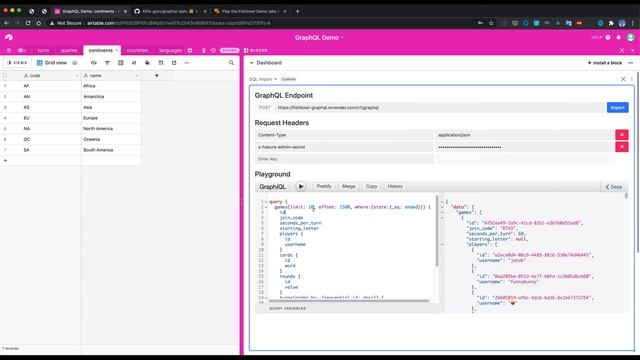Image resolution: width=640 pixels, height=360 pixels.
Task: Collapse the Dashboard dropdown arrow
Action: [x=251, y=63]
